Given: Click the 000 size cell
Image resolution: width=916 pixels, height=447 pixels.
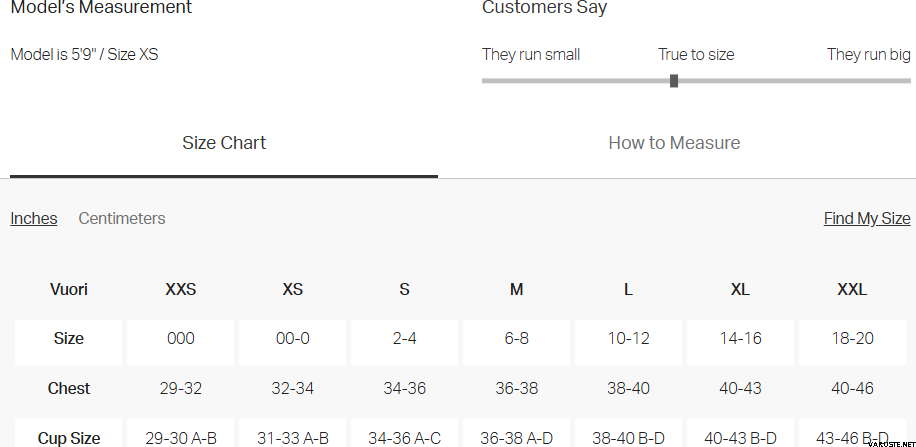Looking at the screenshot, I should point(181,339).
